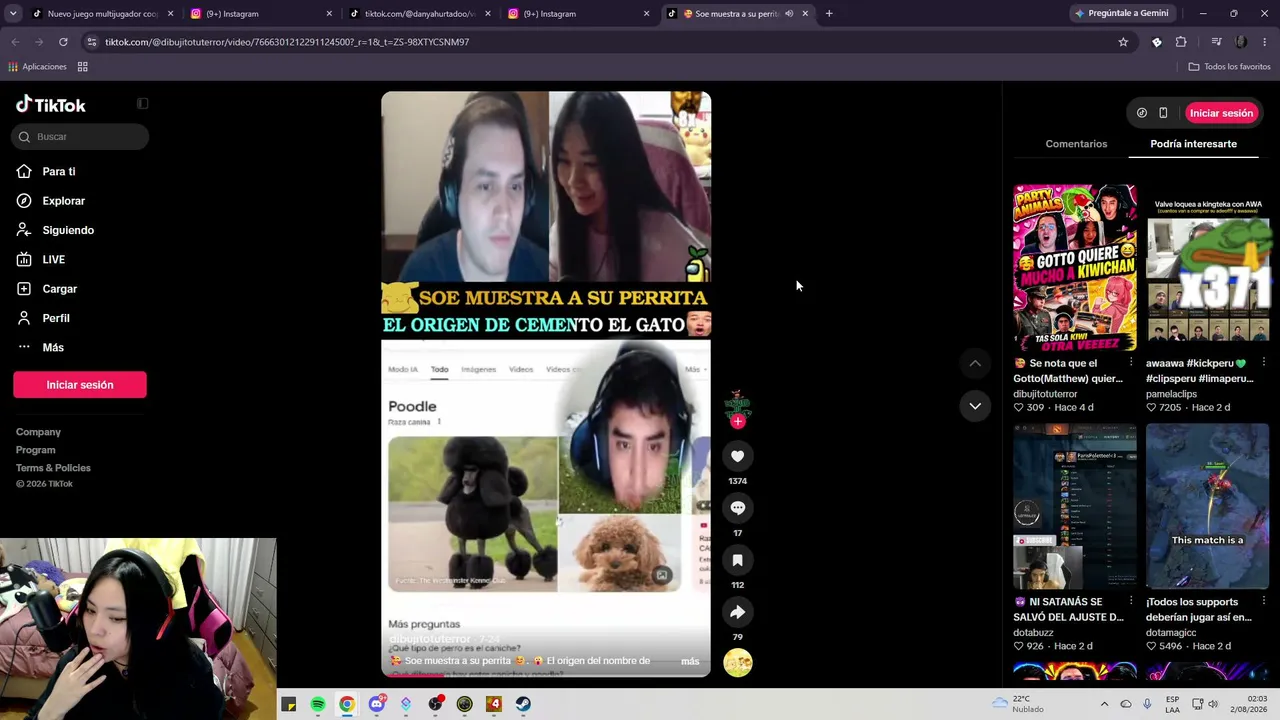Viewport: 1280px width, 720px height.
Task: Open the spinning sound disc icon
Action: [738, 662]
